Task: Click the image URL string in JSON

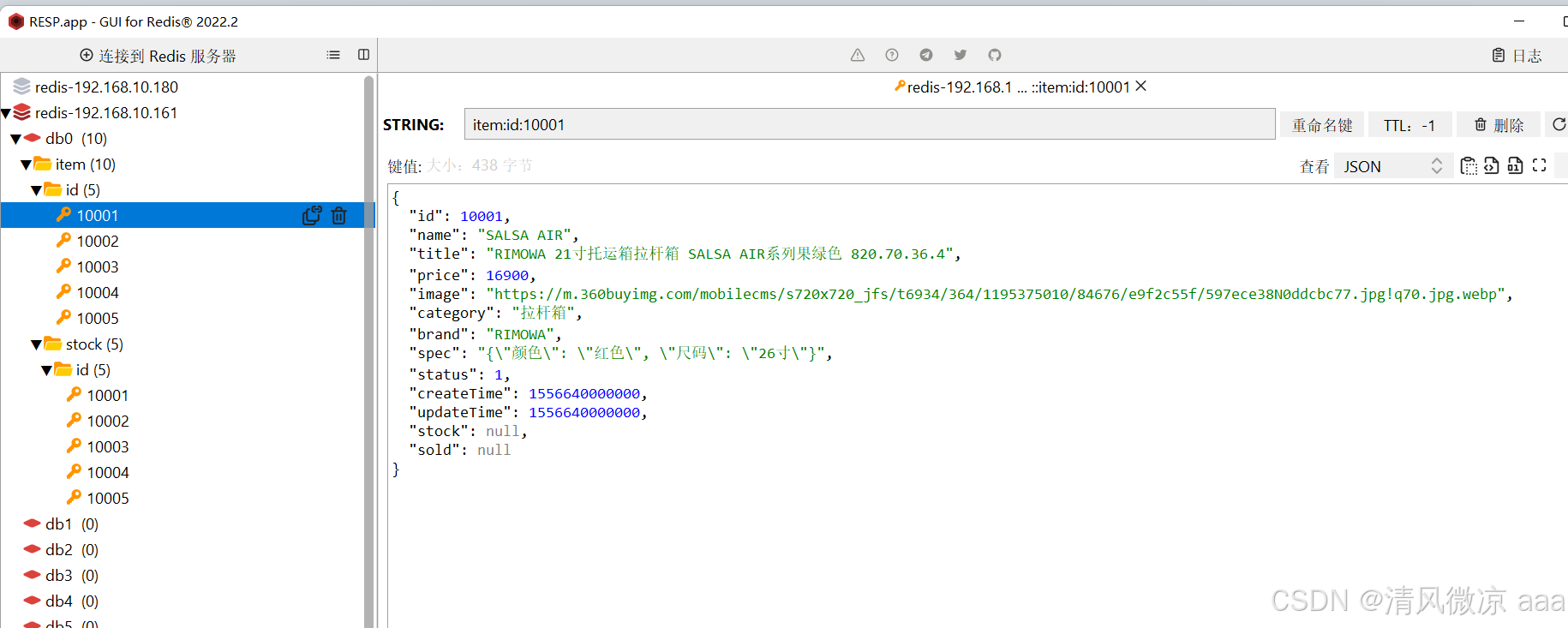Action: click(x=996, y=294)
